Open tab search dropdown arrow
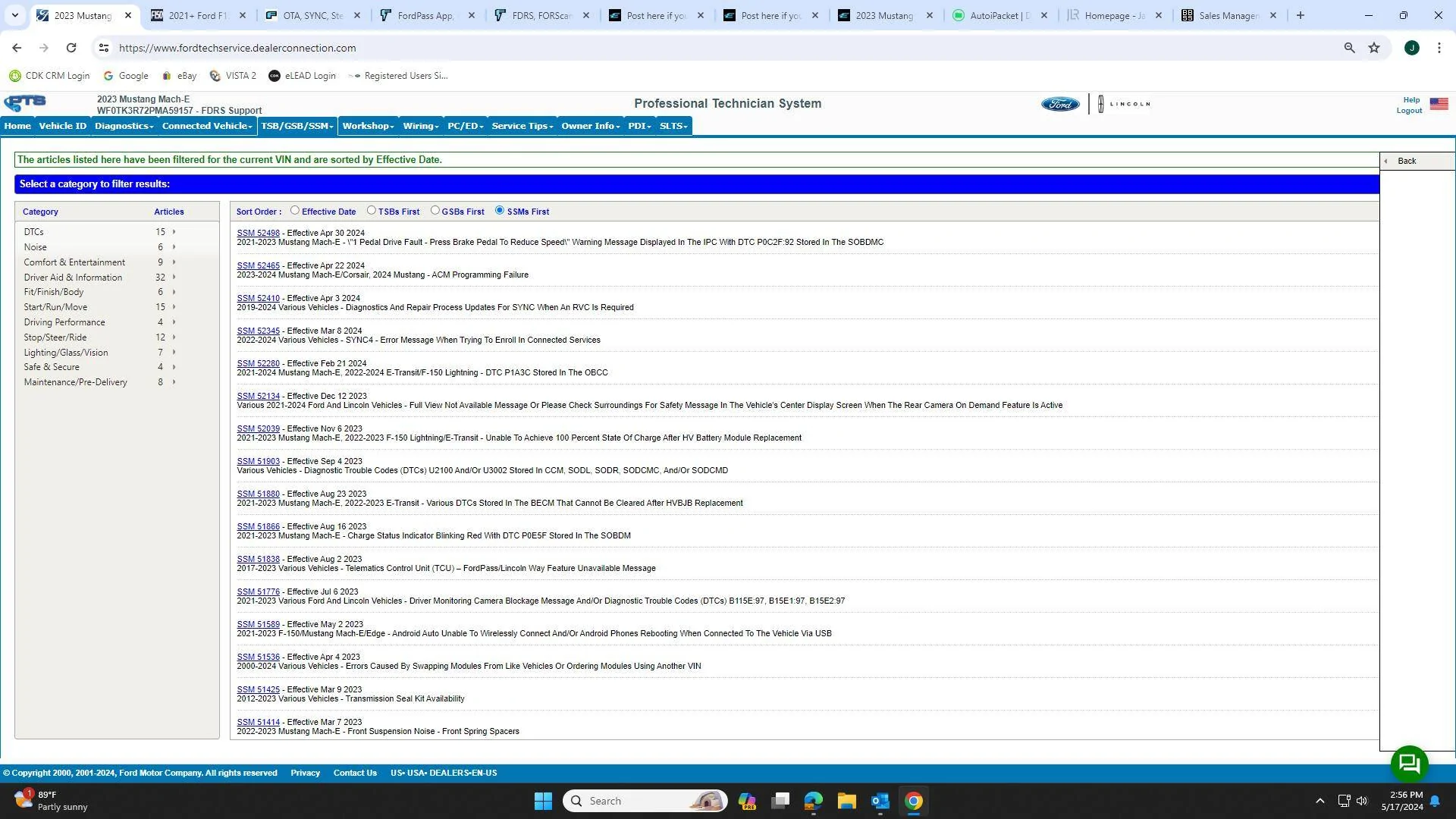Viewport: 1456px width, 819px height. tap(14, 15)
